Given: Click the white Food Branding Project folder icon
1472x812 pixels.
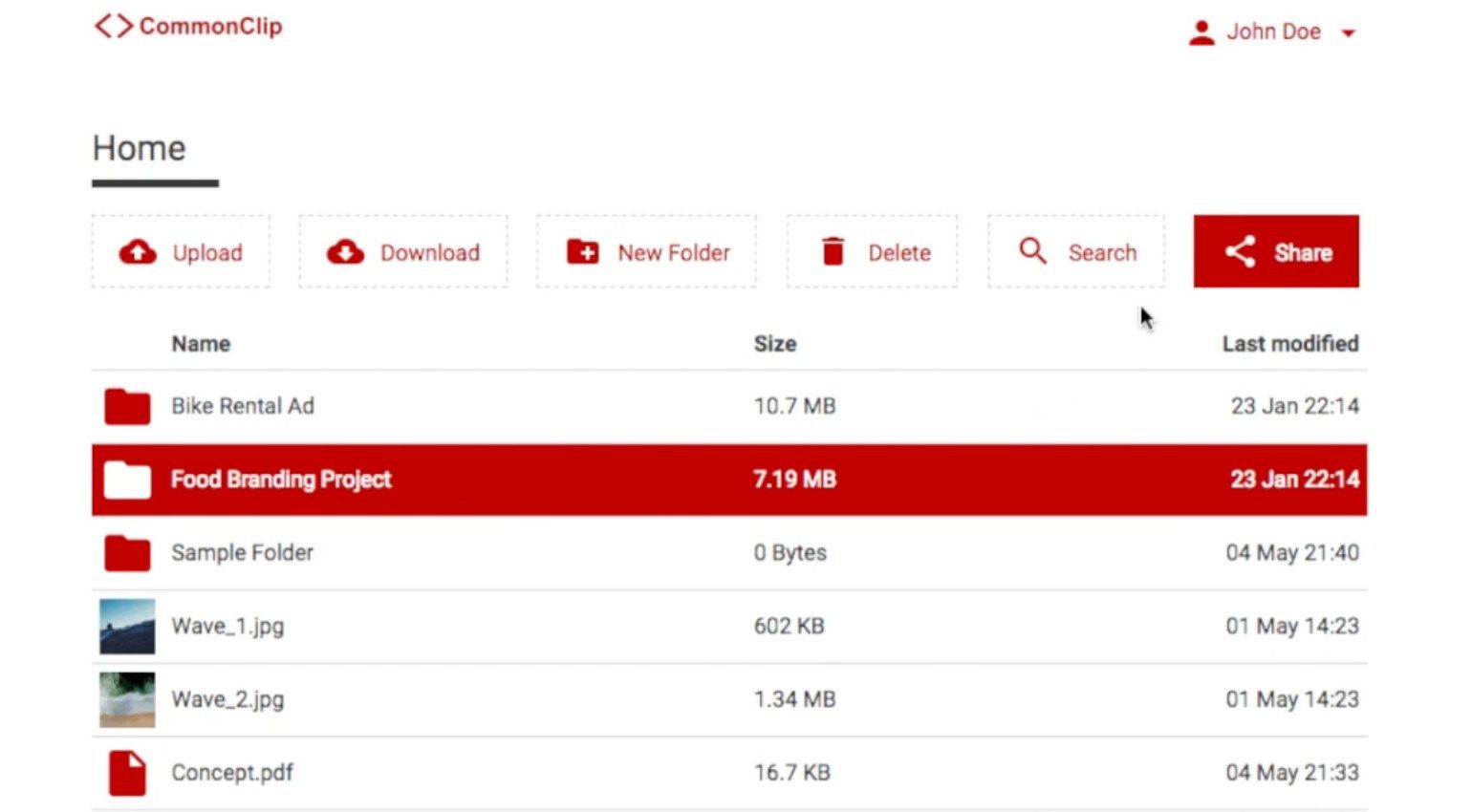Looking at the screenshot, I should (127, 480).
